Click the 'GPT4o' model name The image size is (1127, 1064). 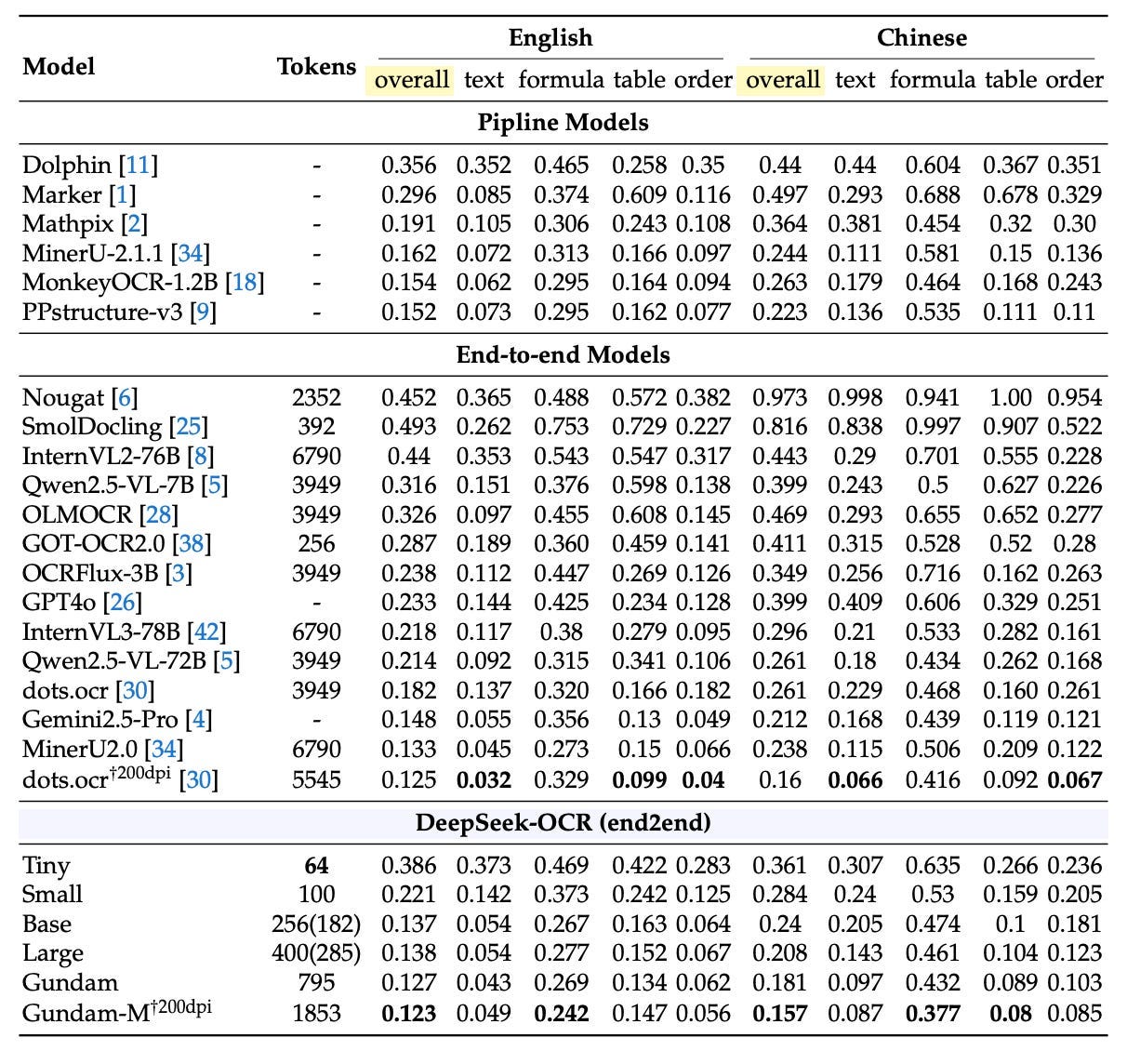pyautogui.click(x=60, y=603)
